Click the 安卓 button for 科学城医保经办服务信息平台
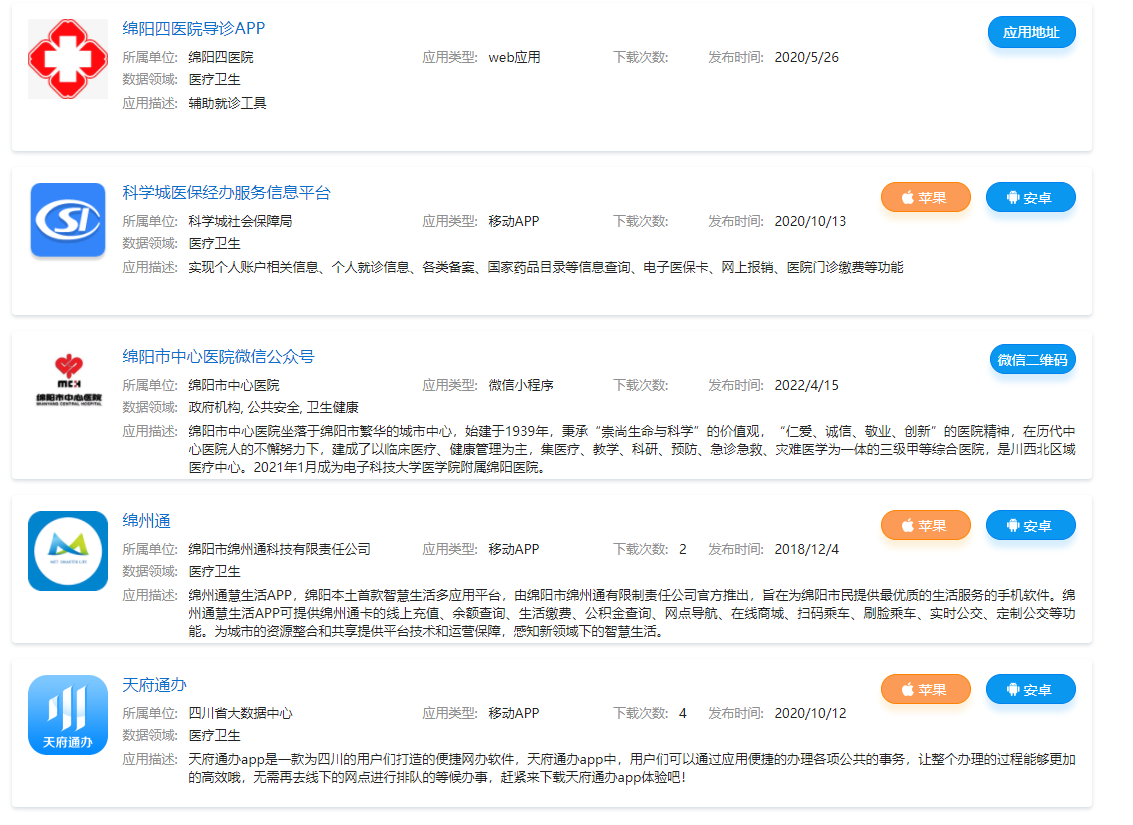This screenshot has width=1133, height=825. point(1030,197)
